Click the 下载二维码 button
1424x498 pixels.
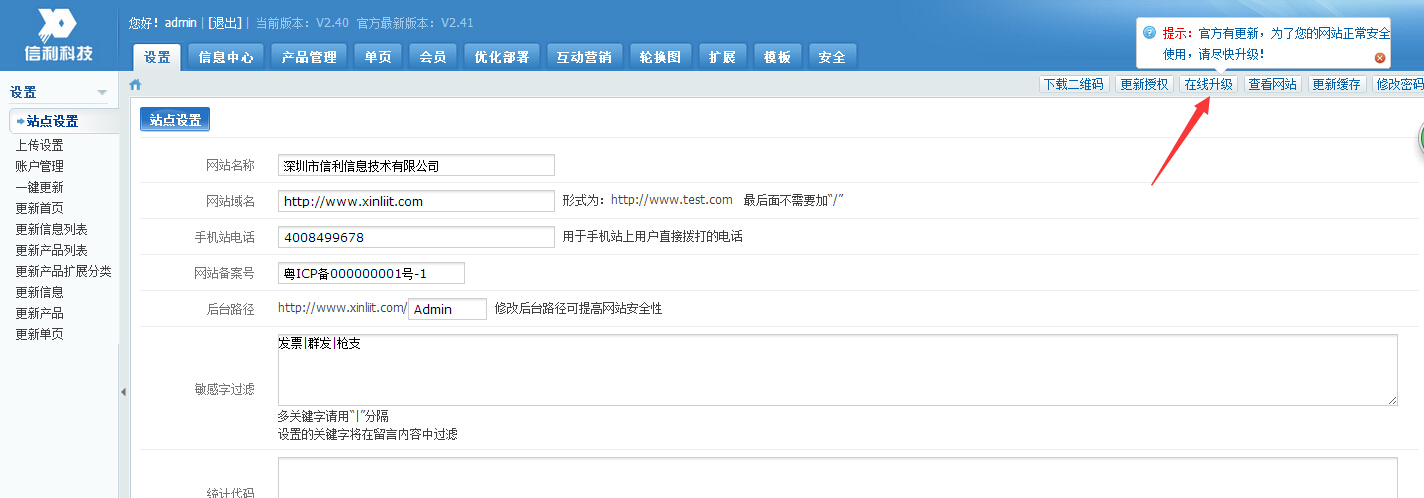(x=1073, y=85)
